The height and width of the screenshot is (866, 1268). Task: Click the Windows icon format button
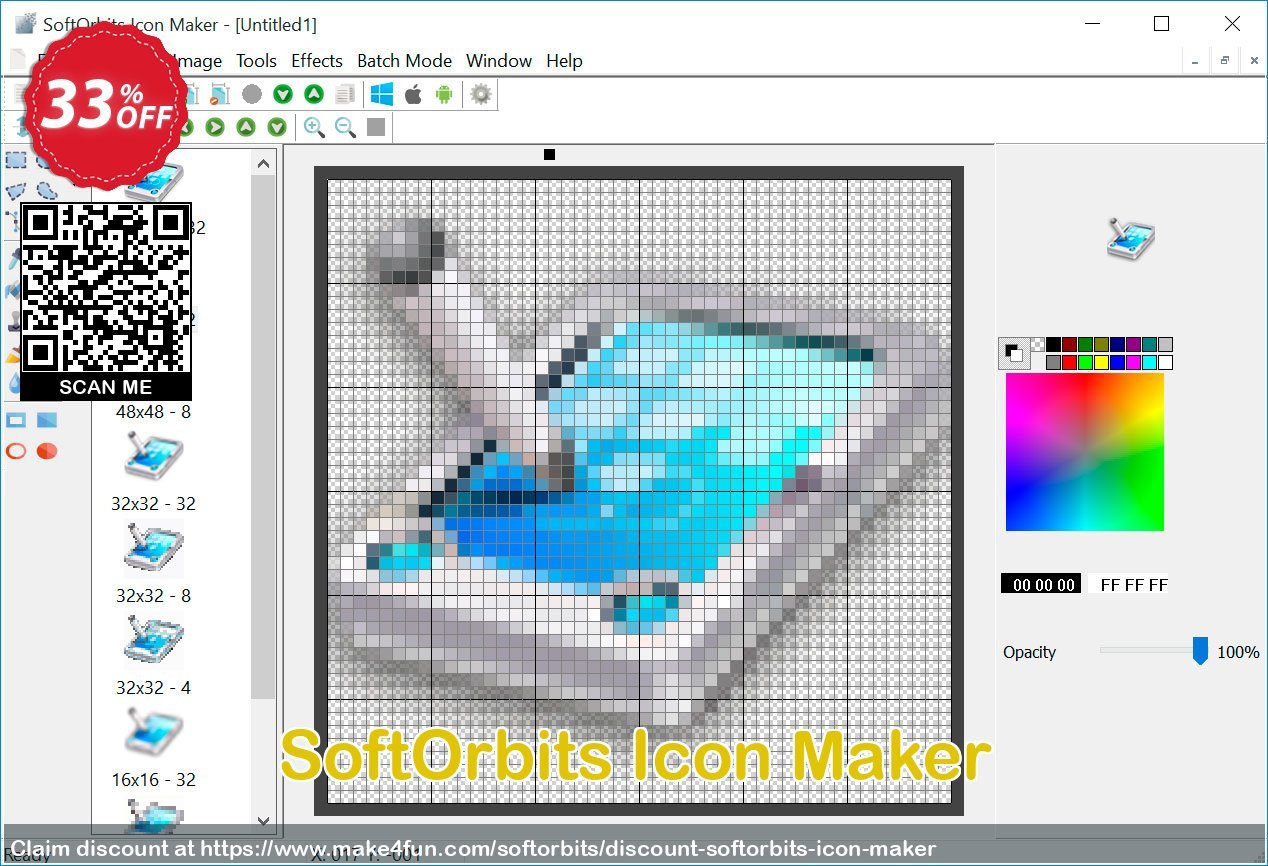[x=381, y=94]
